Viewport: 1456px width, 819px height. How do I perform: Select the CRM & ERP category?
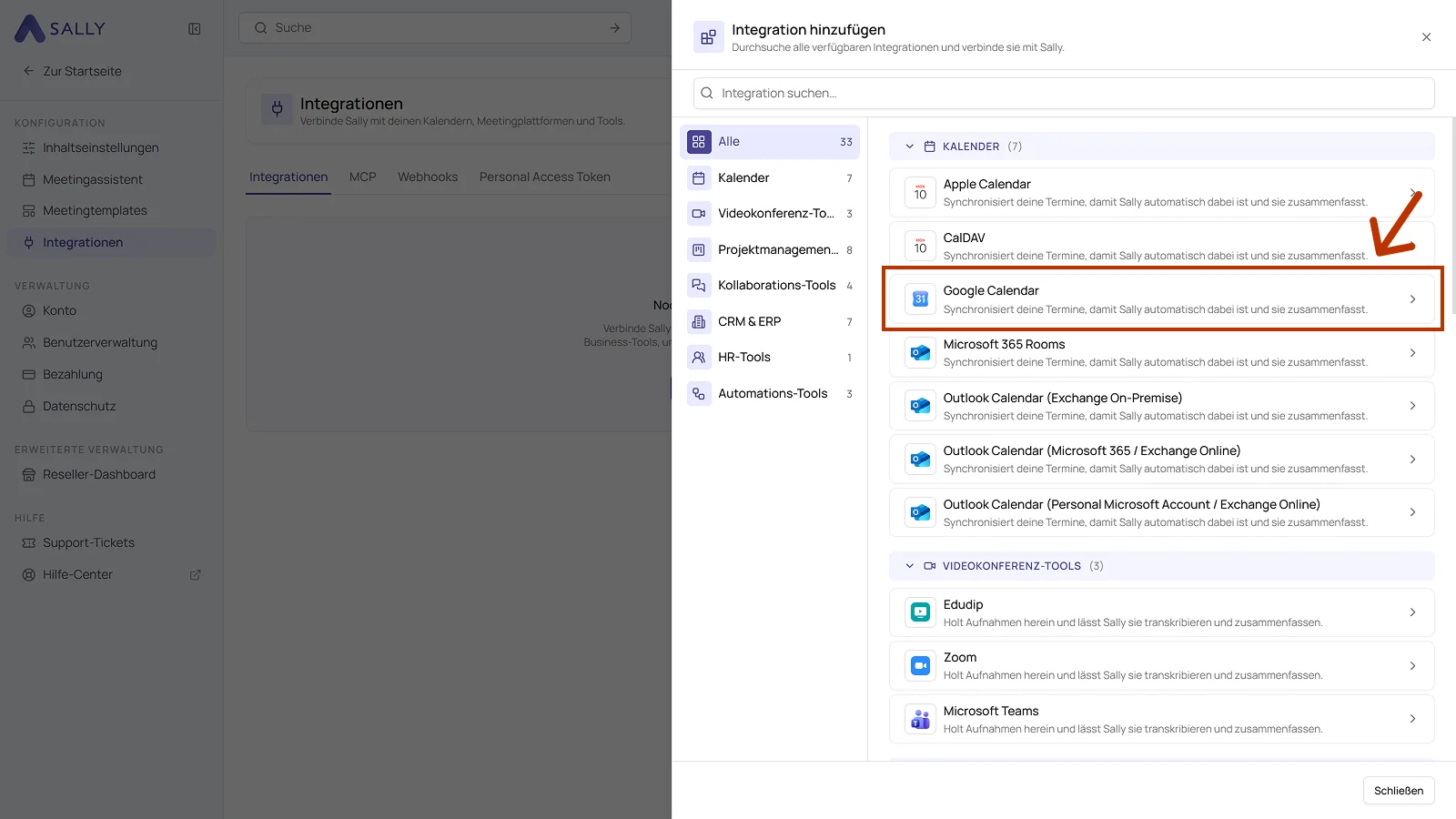click(x=770, y=321)
